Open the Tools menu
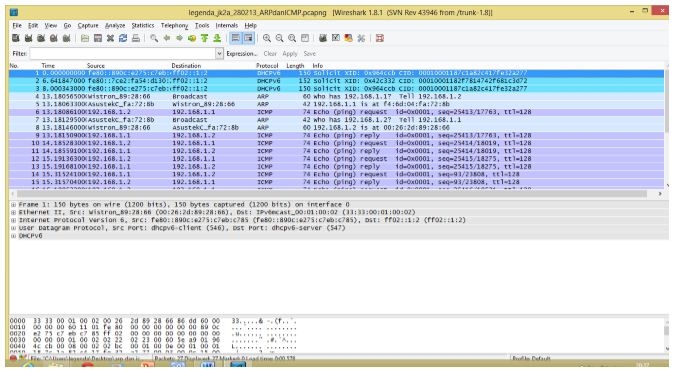The width and height of the screenshot is (679, 371). [202, 26]
